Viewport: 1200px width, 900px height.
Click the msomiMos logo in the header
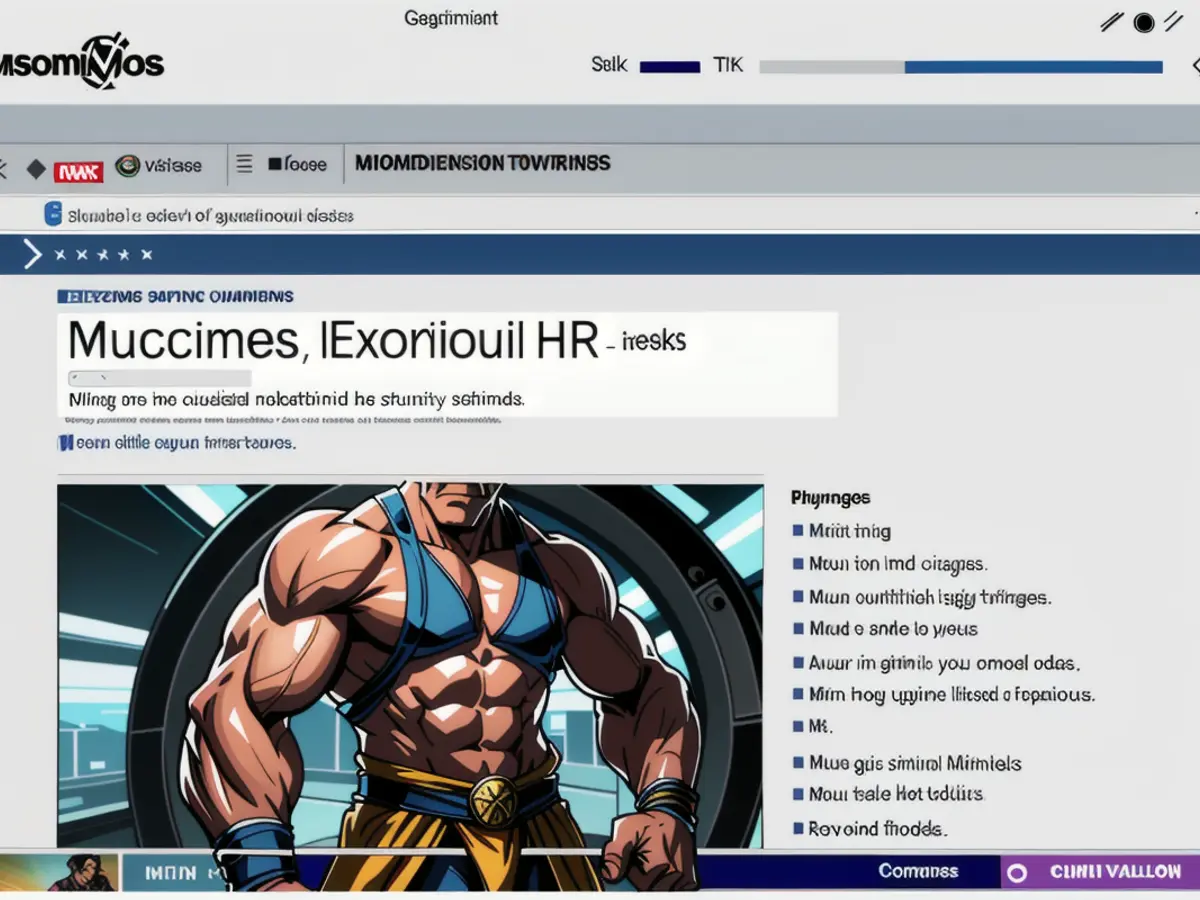coord(80,64)
